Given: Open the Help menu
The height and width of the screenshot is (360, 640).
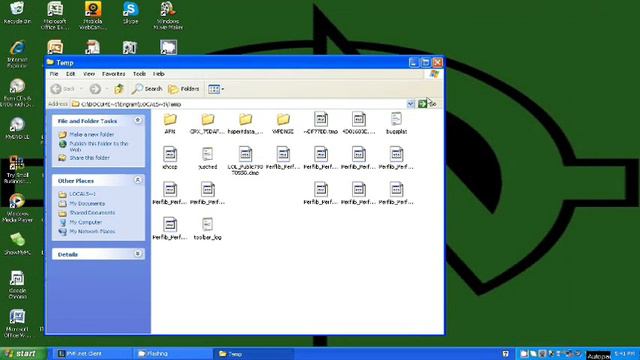Looking at the screenshot, I should pyautogui.click(x=159, y=74).
